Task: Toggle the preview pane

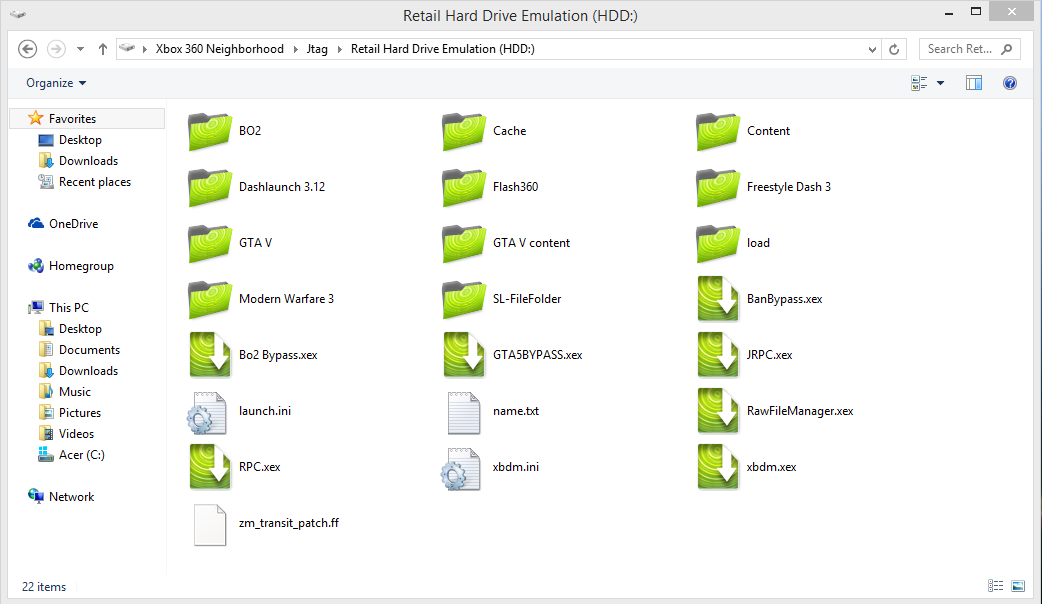Action: tap(974, 83)
